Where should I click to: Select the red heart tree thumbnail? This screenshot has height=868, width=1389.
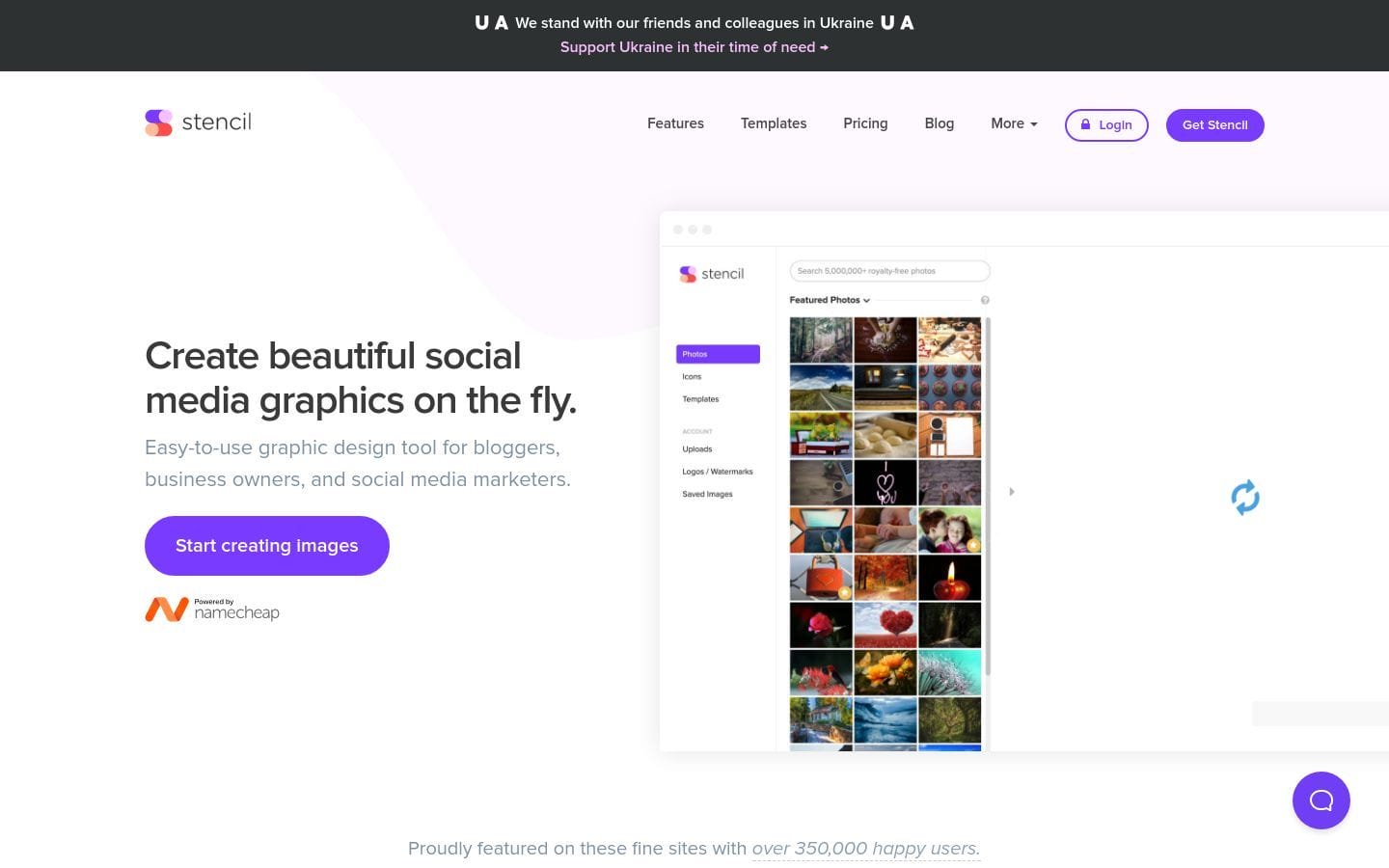click(x=885, y=625)
